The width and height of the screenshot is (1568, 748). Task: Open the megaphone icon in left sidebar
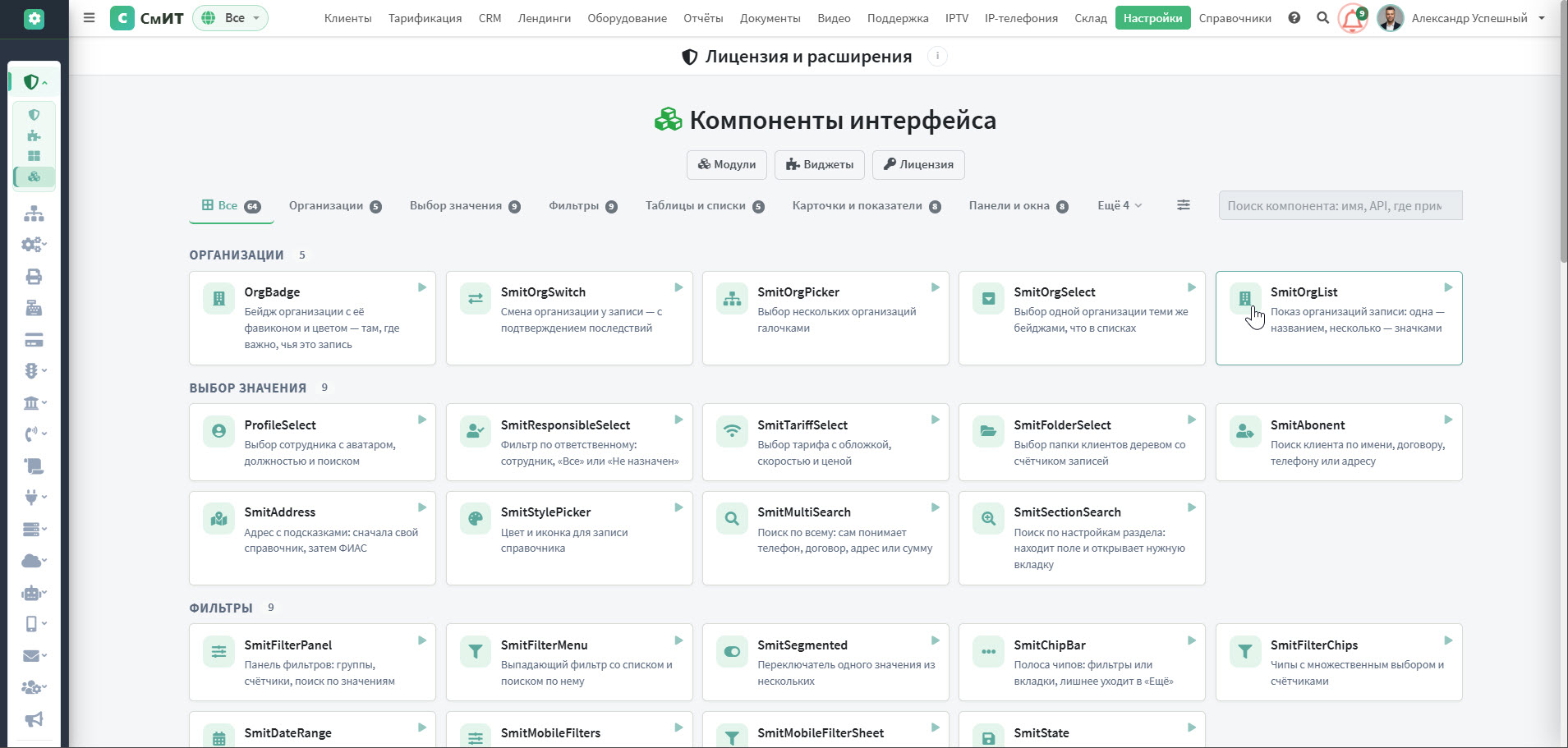coord(34,719)
